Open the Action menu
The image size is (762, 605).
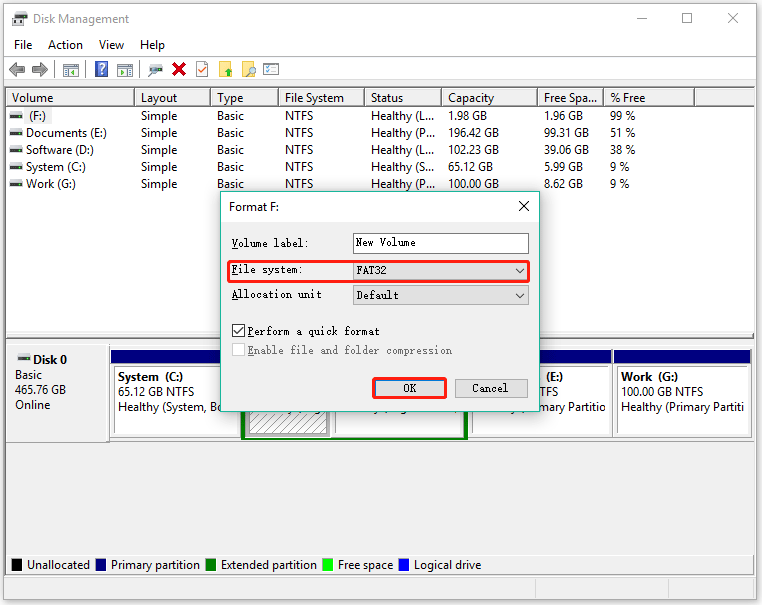(65, 45)
